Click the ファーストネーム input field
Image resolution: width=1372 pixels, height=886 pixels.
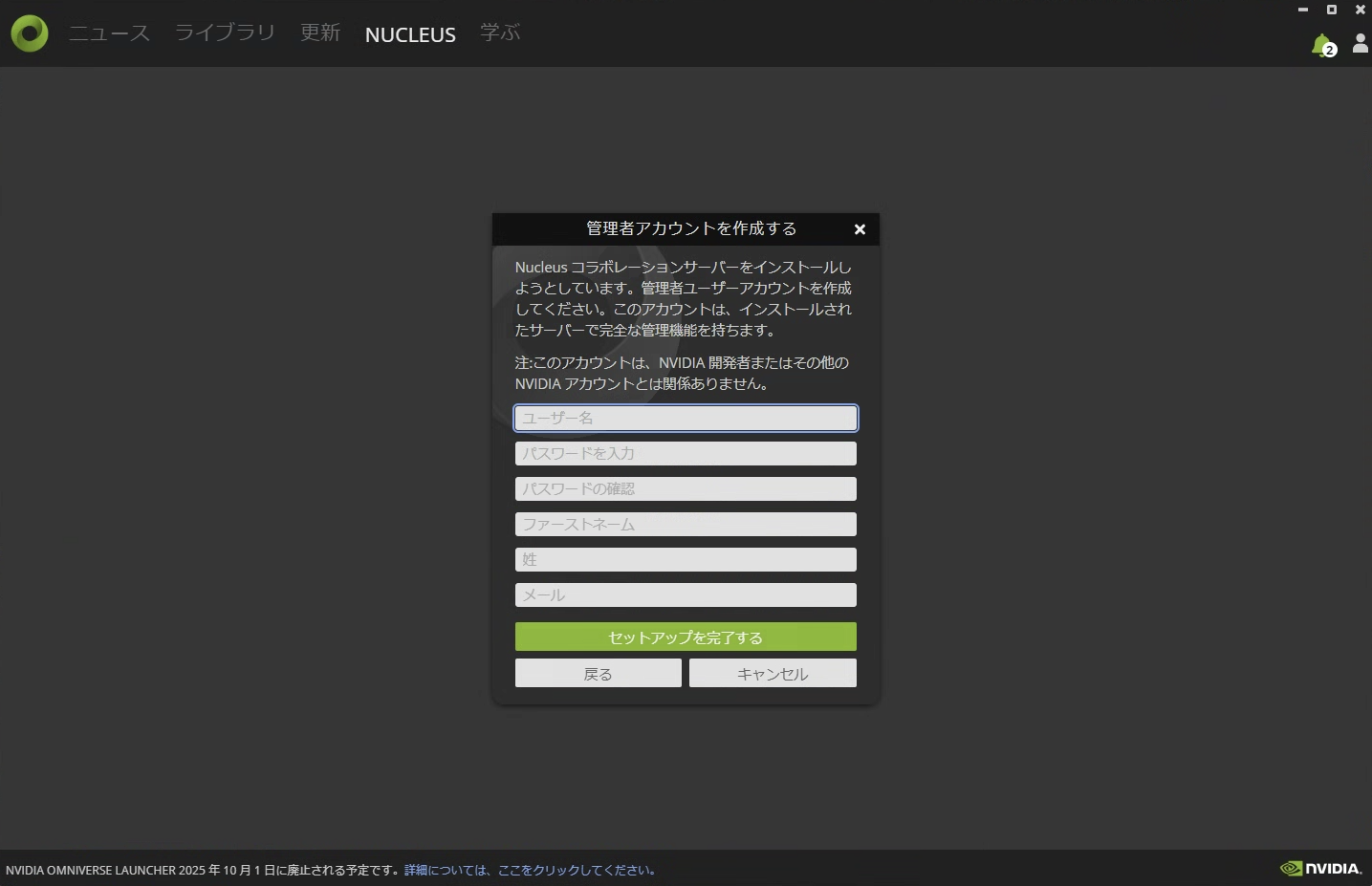[686, 524]
